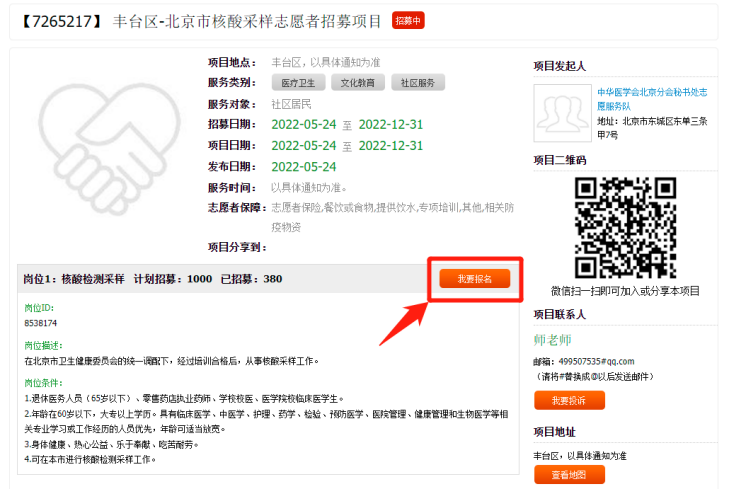The width and height of the screenshot is (729, 489).
Task: Click the 服务时间 value 以具体通知为准
Action: (x=309, y=188)
